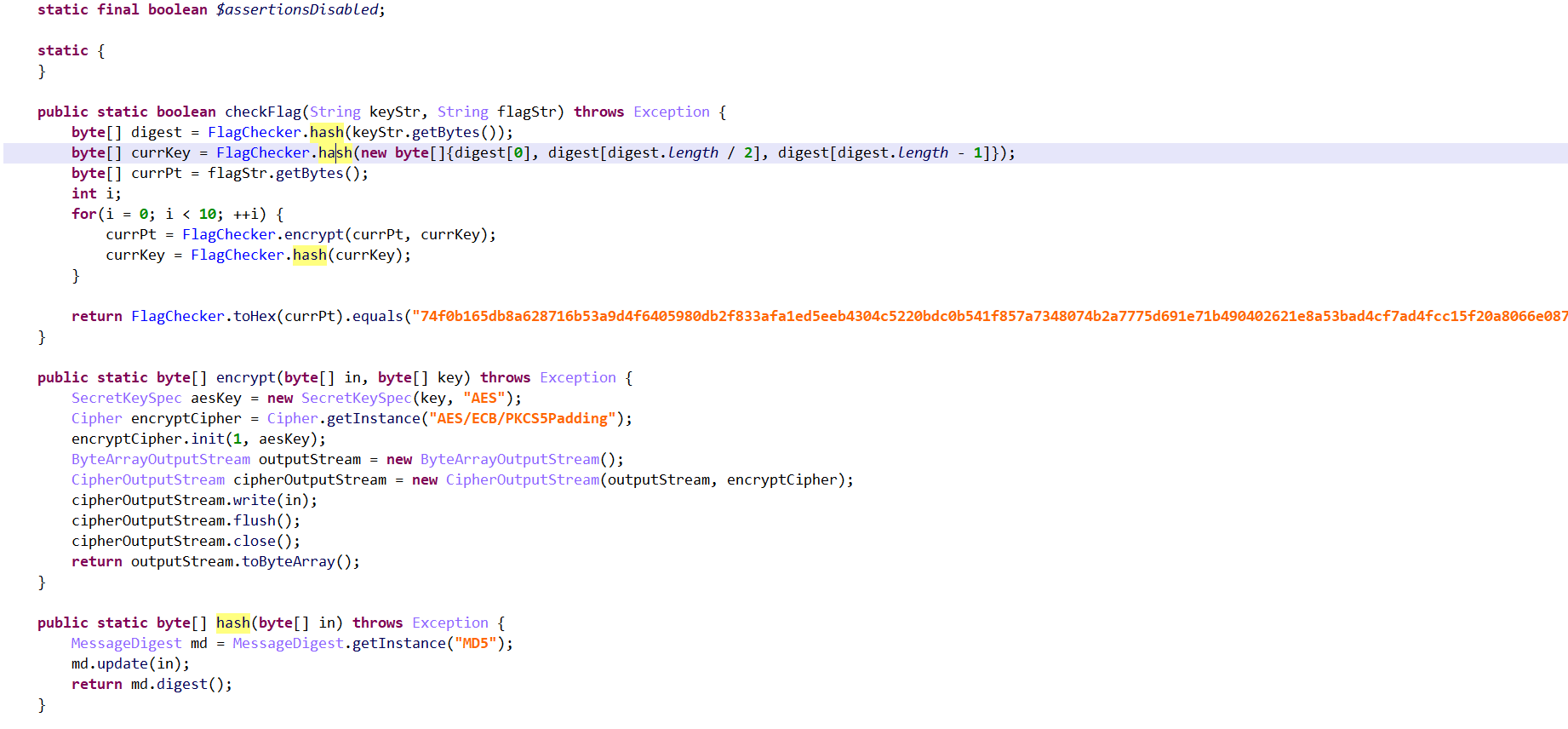Click the "AES/ECB/PKCS5Padding" string literal
Image resolution: width=1568 pixels, height=729 pixels.
(x=522, y=418)
